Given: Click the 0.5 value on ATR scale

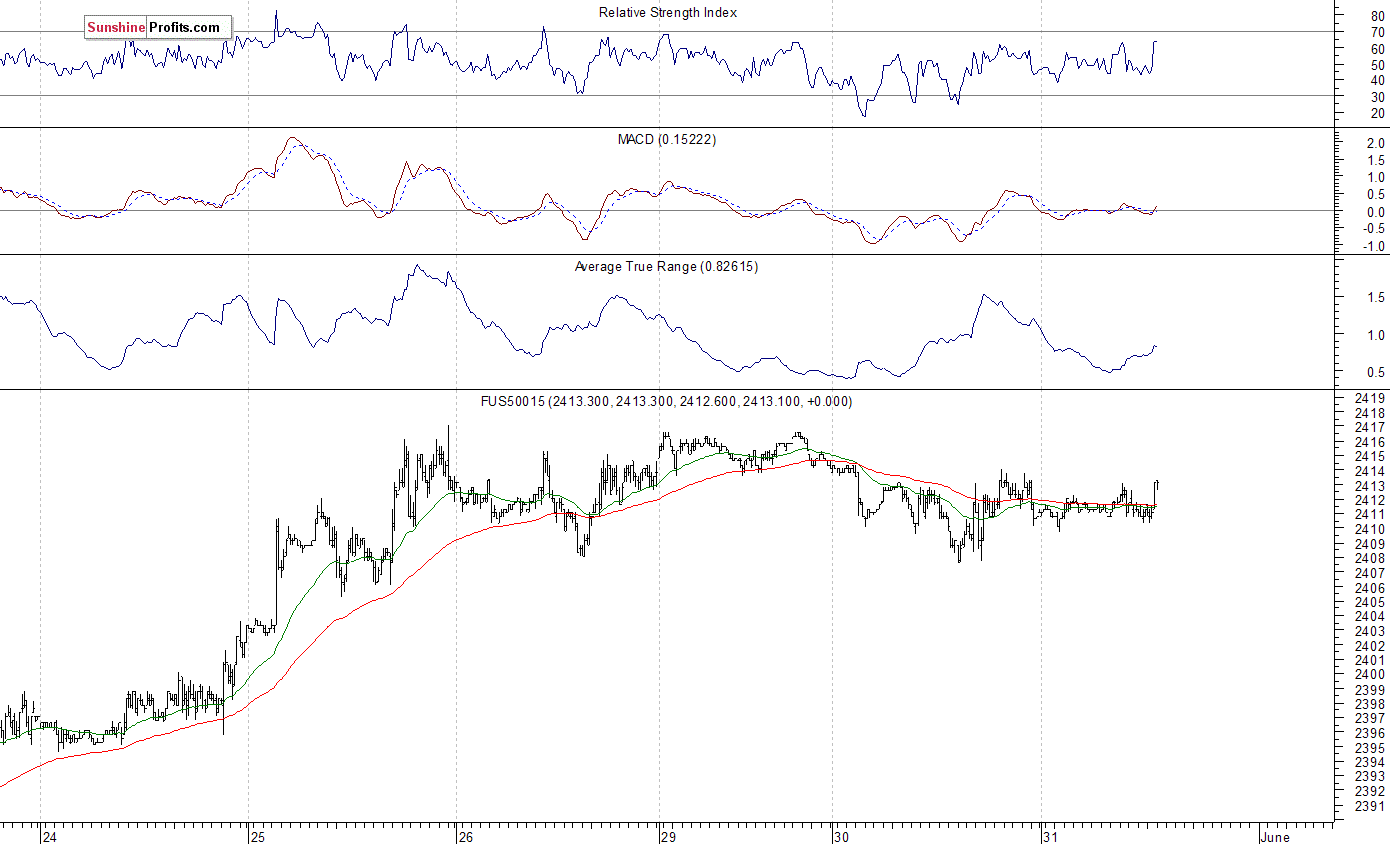Looking at the screenshot, I should [1377, 373].
